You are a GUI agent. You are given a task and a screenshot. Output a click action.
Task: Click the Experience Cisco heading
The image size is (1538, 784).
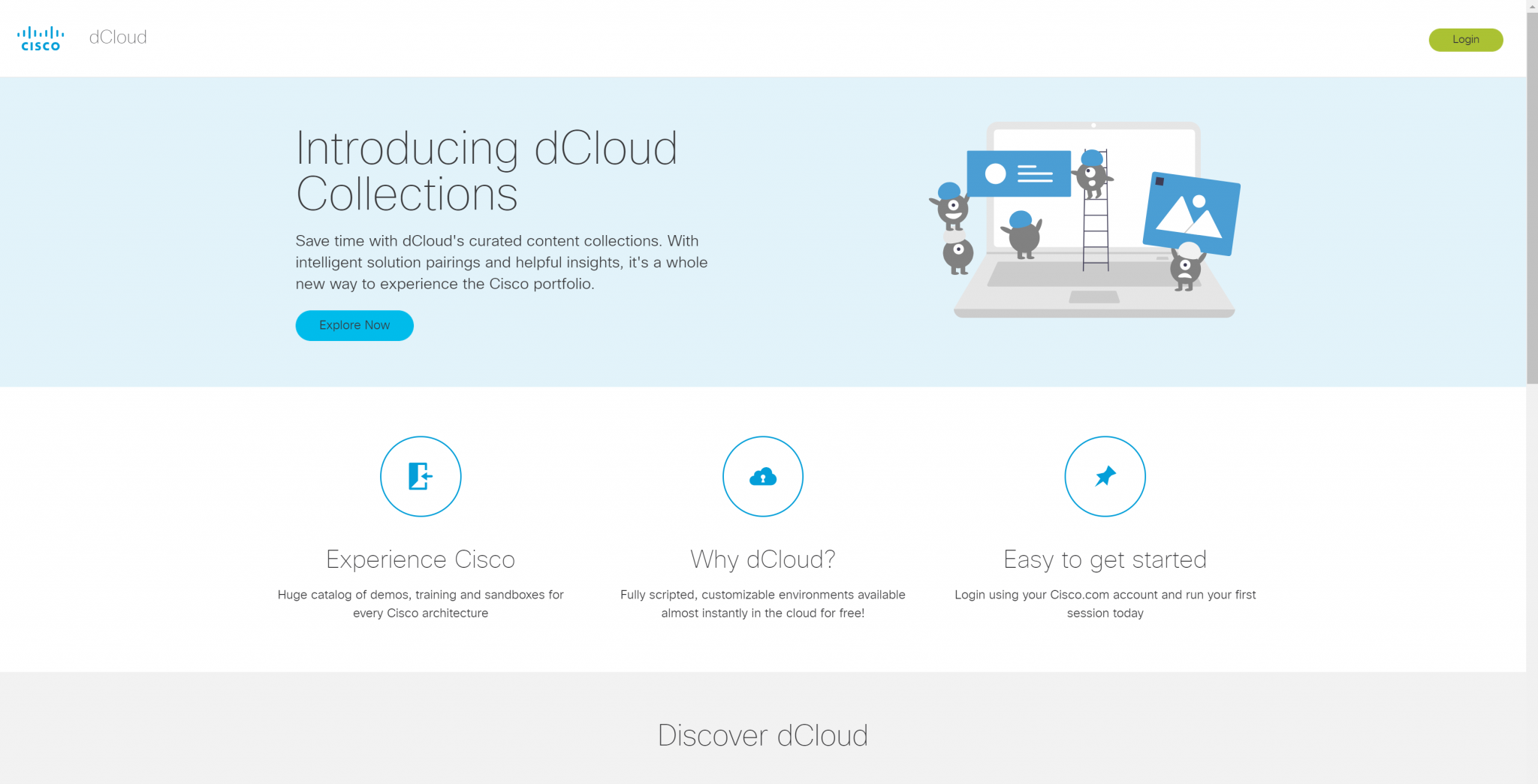coord(421,559)
